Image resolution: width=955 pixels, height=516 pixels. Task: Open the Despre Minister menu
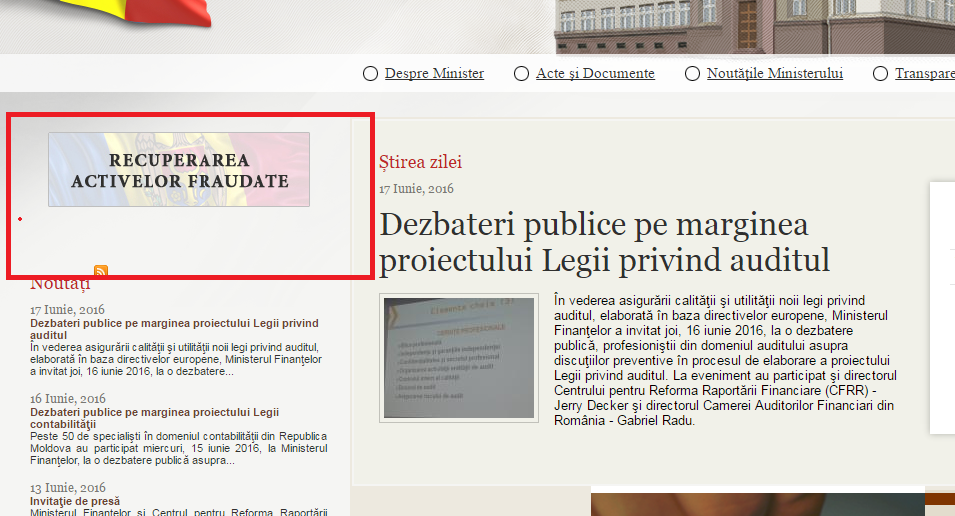click(434, 74)
